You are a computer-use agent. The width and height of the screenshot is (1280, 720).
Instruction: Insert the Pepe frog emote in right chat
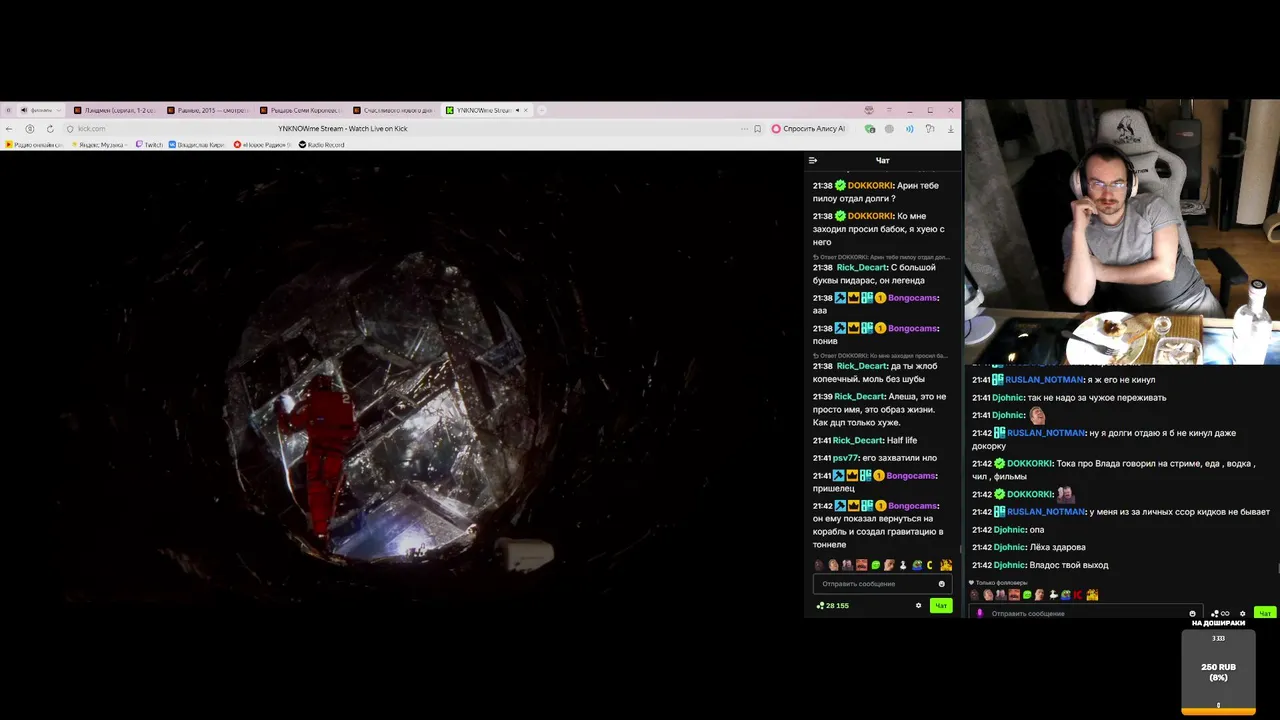1065,595
